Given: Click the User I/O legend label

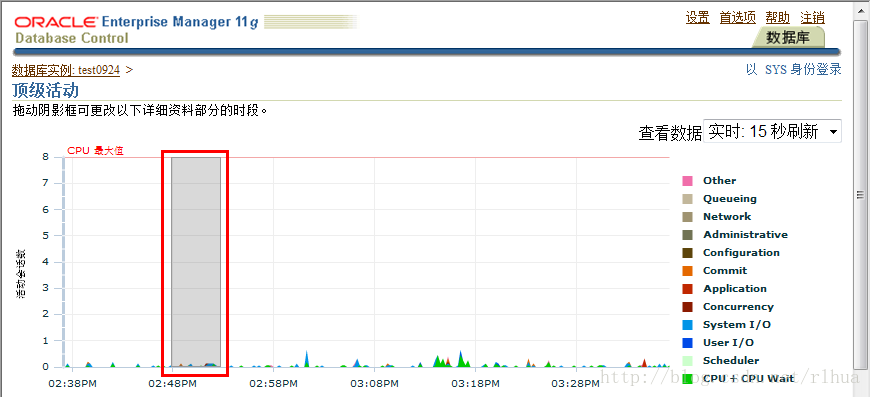Looking at the screenshot, I should point(729,343).
